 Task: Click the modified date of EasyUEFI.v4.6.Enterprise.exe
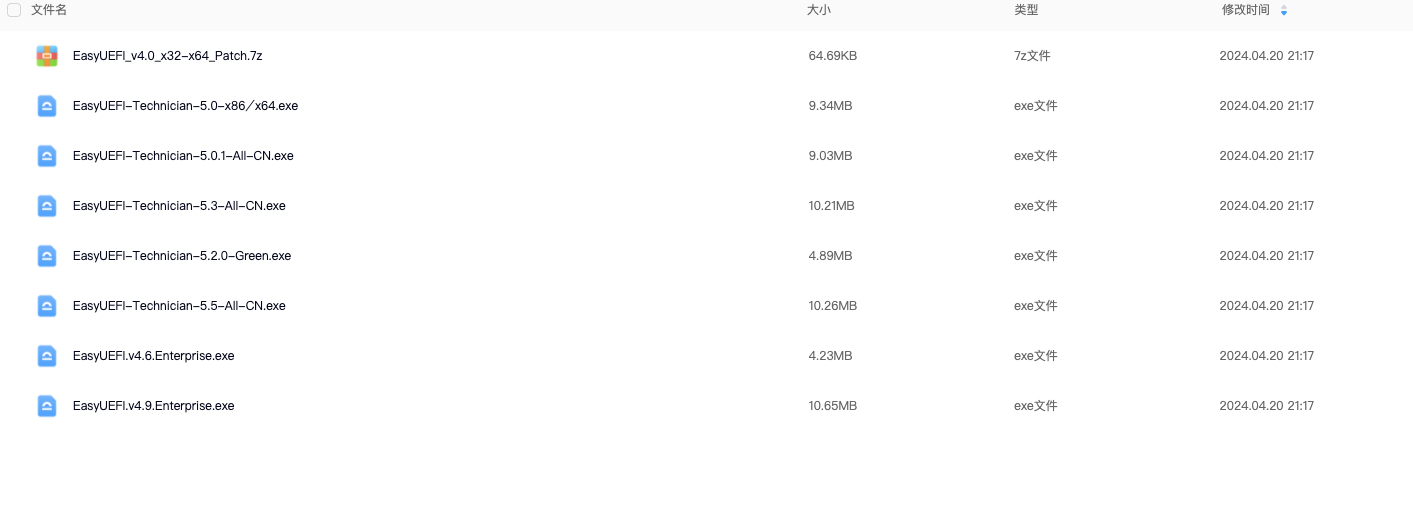(x=1266, y=356)
